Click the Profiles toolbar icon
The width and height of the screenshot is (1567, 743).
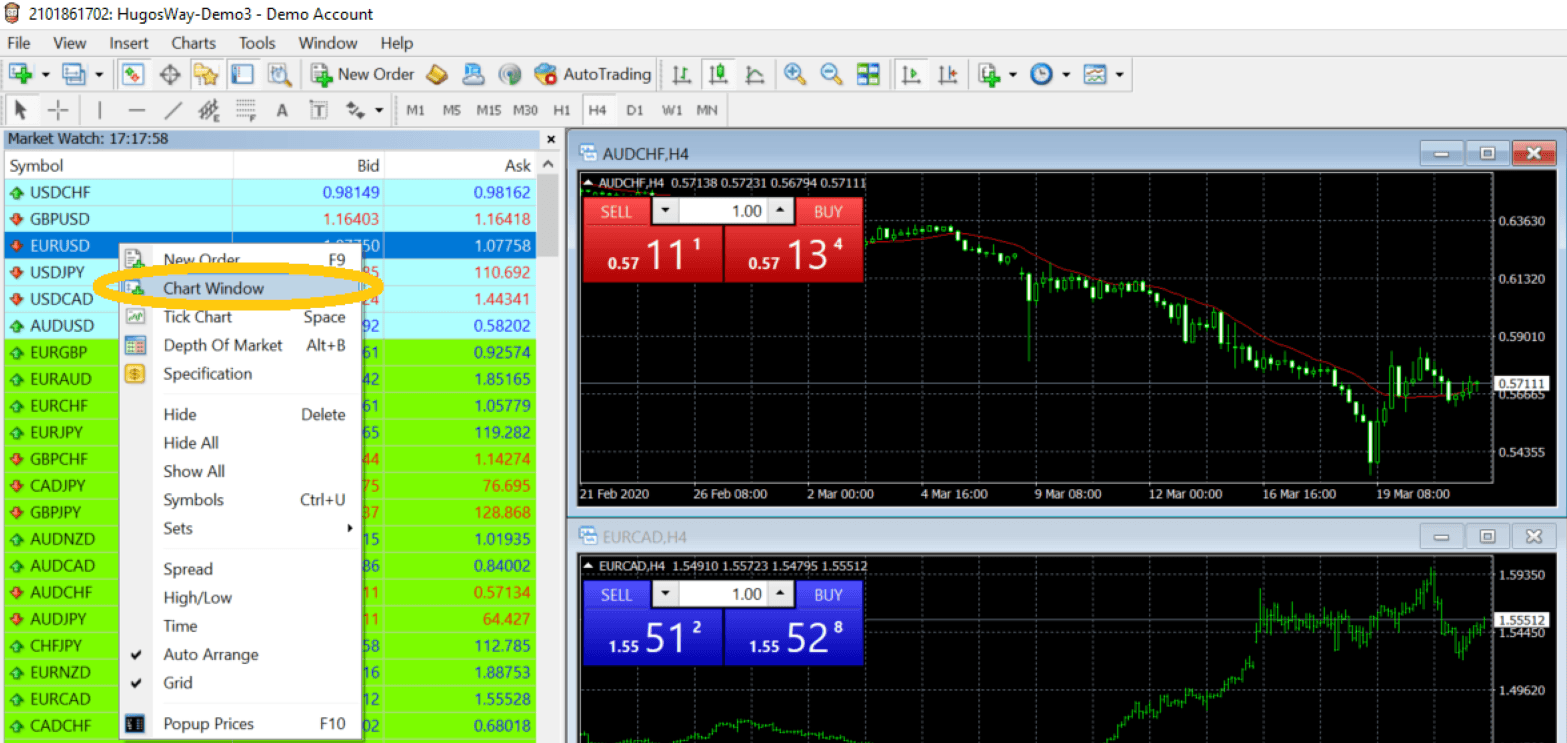click(73, 74)
